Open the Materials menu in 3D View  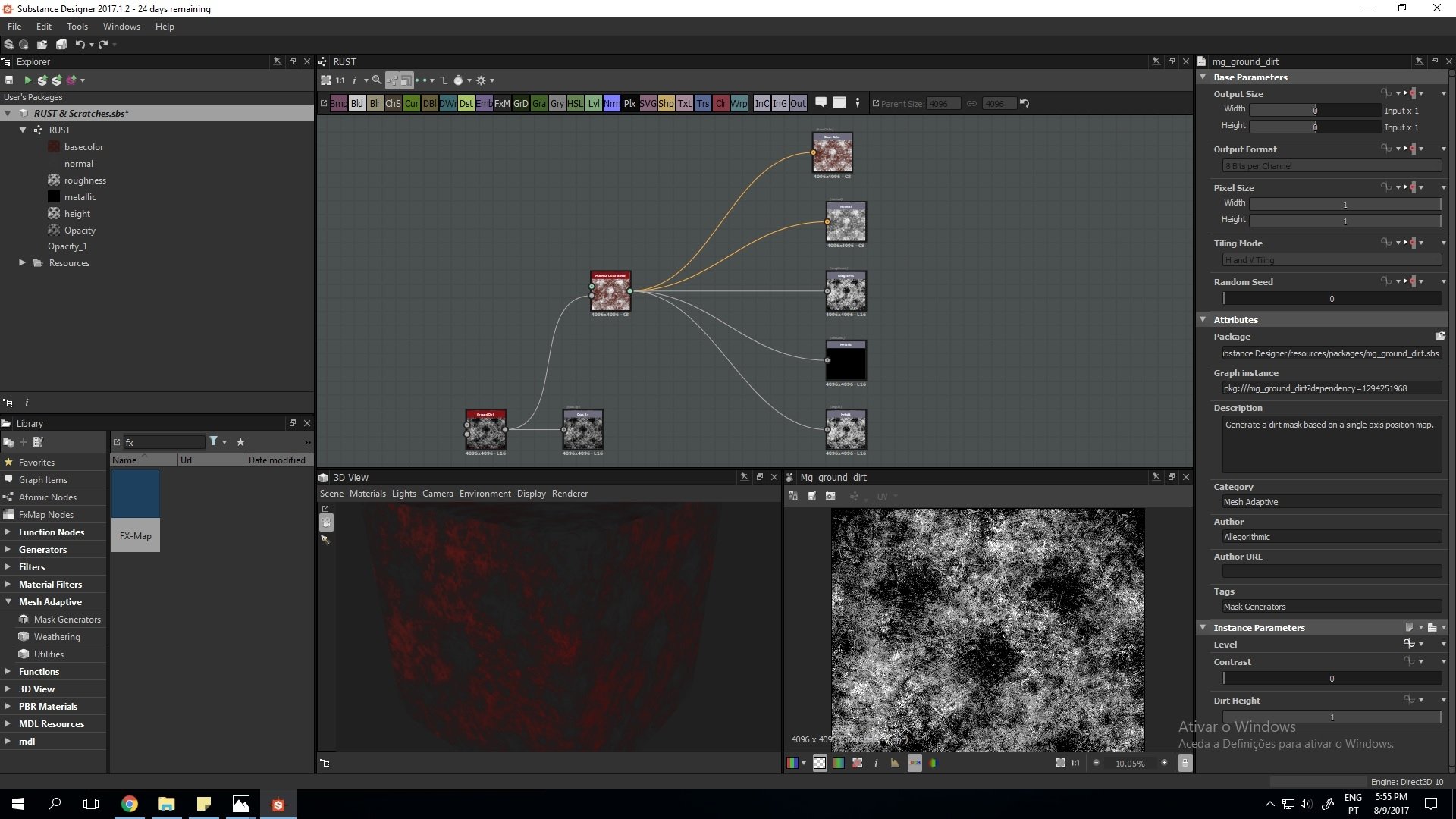[368, 494]
